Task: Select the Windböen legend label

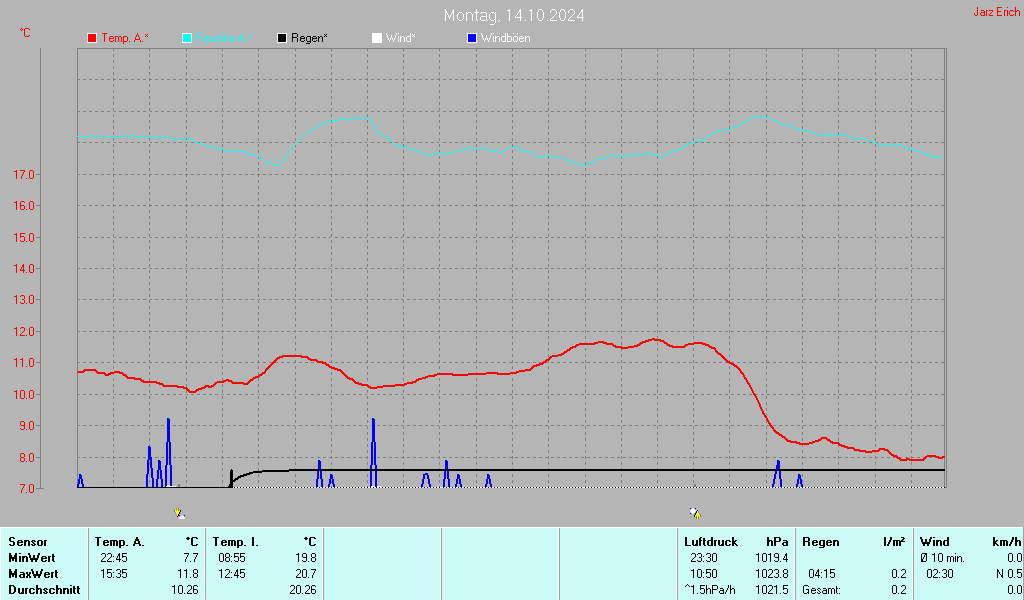Action: pyautogui.click(x=506, y=38)
